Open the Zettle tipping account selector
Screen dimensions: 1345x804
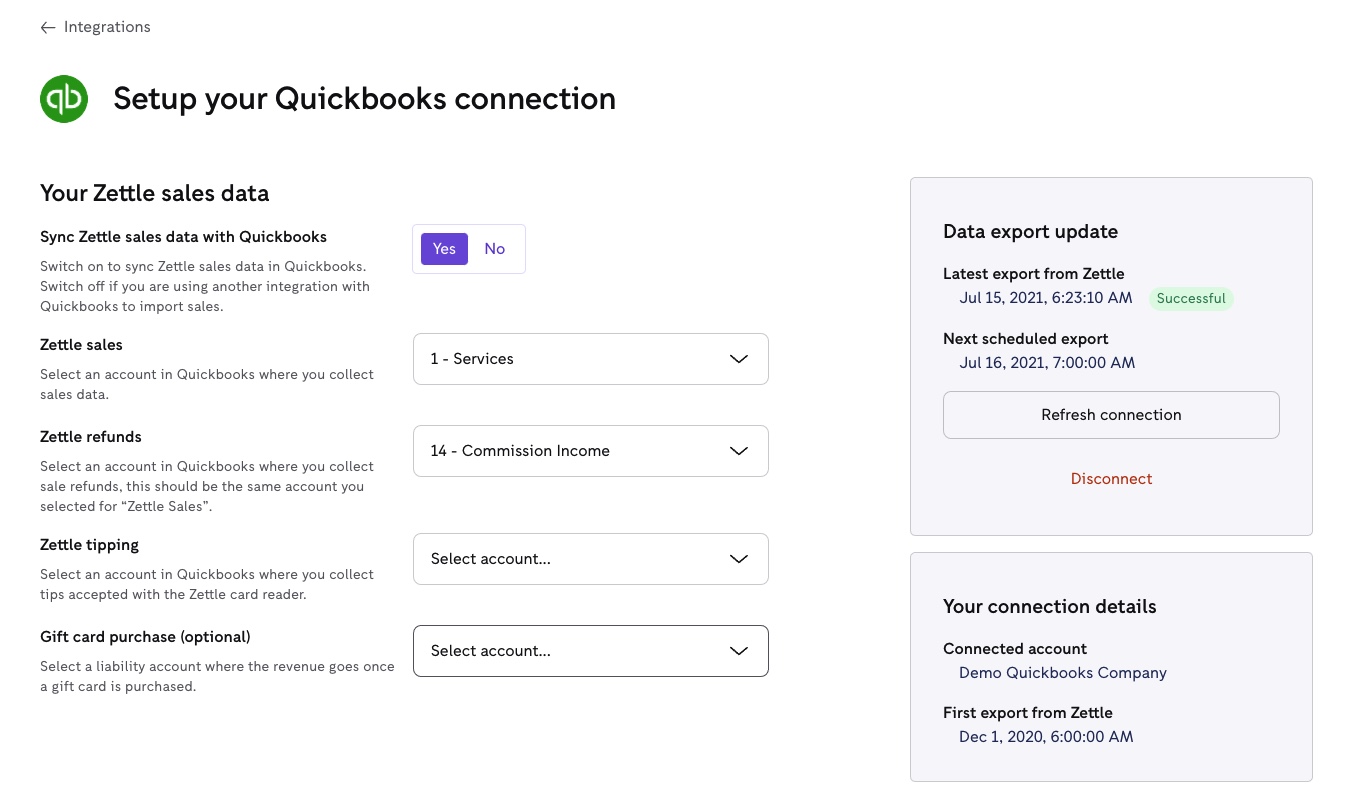click(590, 559)
